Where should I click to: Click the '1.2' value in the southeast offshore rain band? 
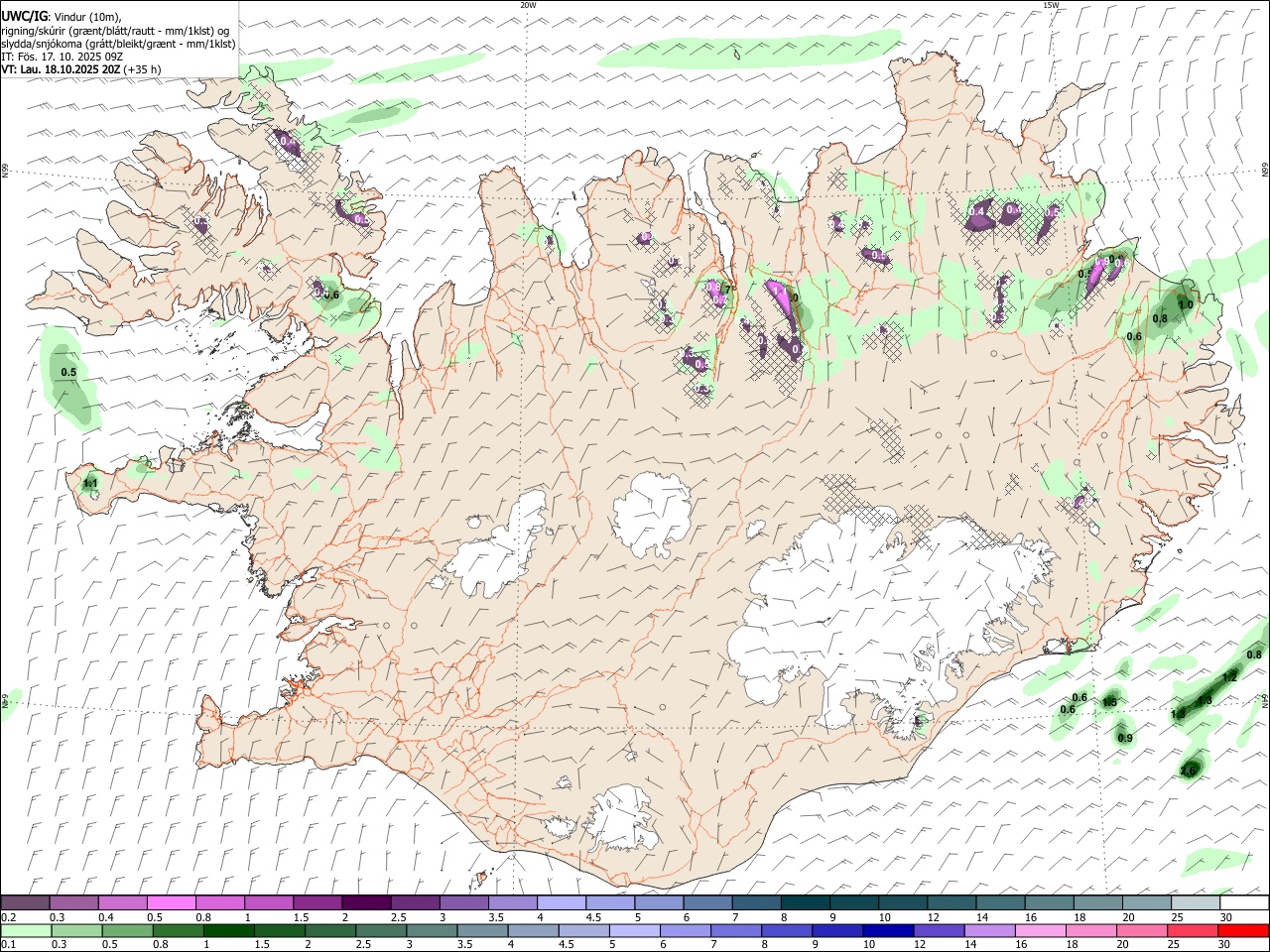(1230, 677)
